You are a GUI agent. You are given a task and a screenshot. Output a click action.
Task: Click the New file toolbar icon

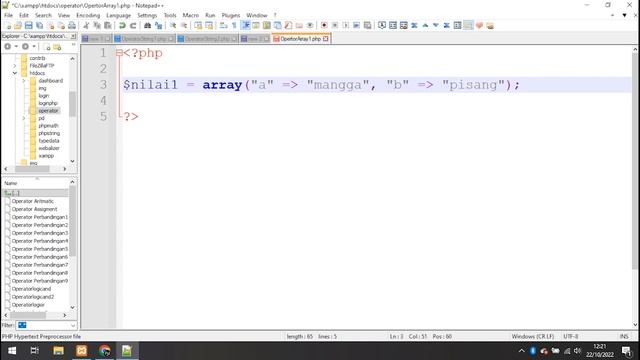tap(7, 25)
